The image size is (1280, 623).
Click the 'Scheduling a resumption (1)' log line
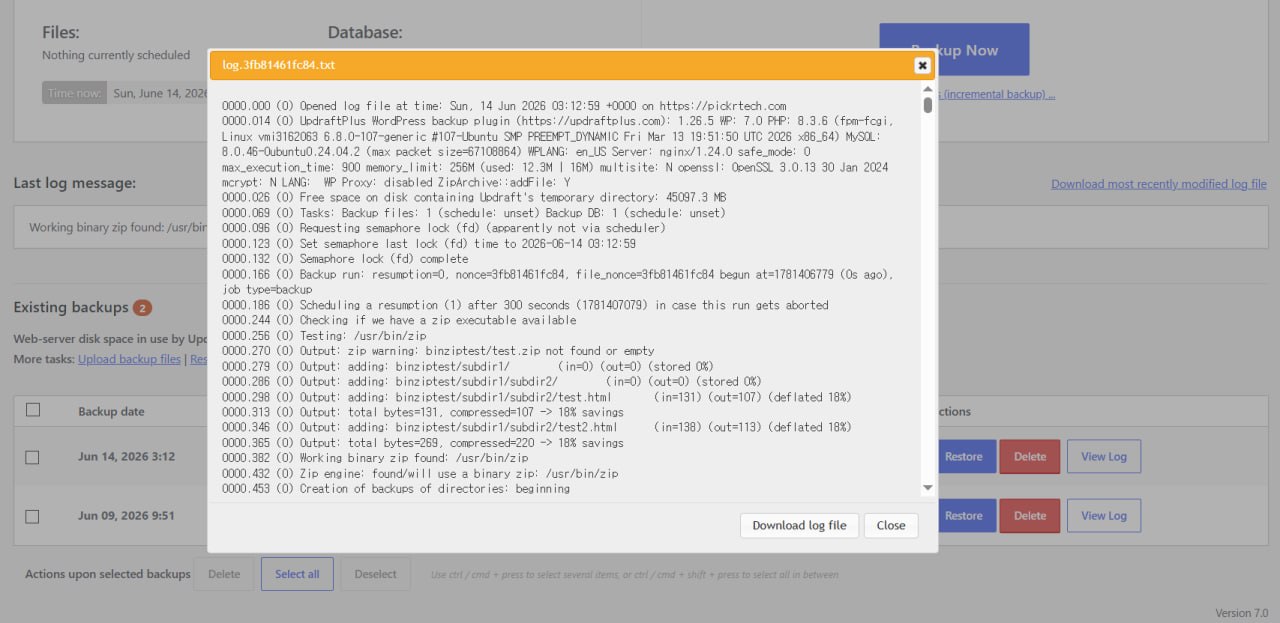(x=525, y=305)
